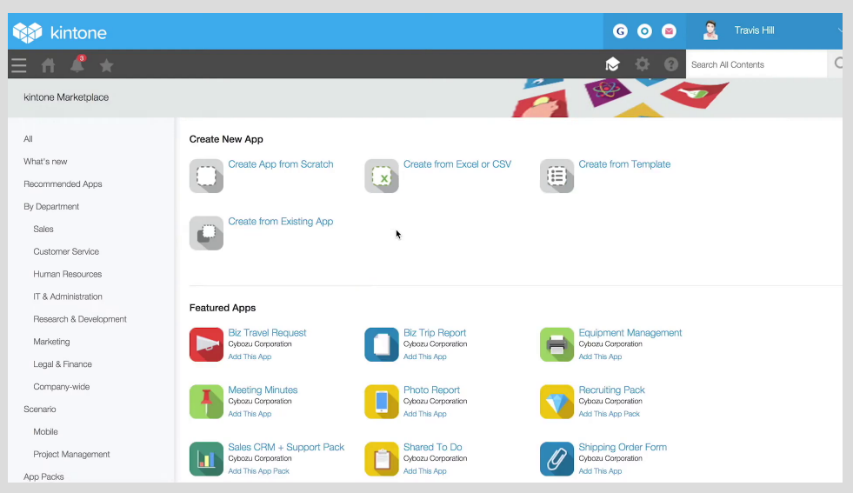This screenshot has width=853, height=493.
Task: Click Travis Hill avatar picture
Action: pyautogui.click(x=710, y=30)
